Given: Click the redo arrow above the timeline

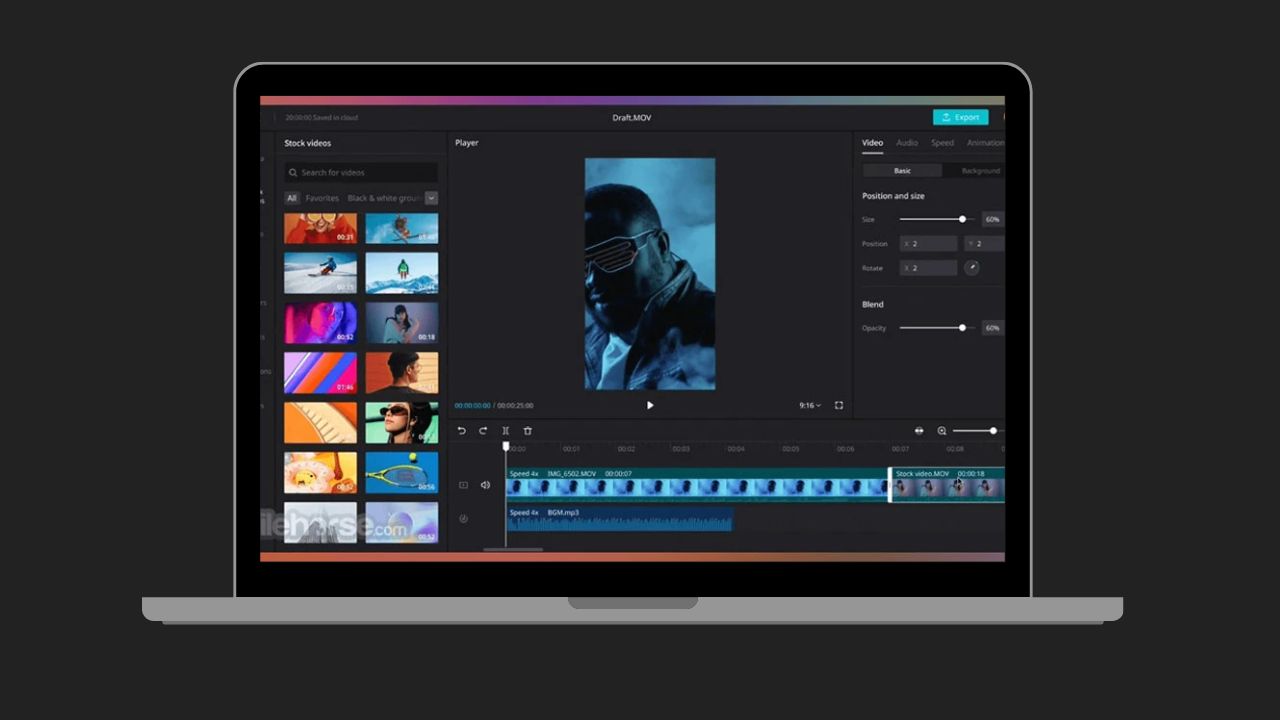Looking at the screenshot, I should tap(483, 431).
